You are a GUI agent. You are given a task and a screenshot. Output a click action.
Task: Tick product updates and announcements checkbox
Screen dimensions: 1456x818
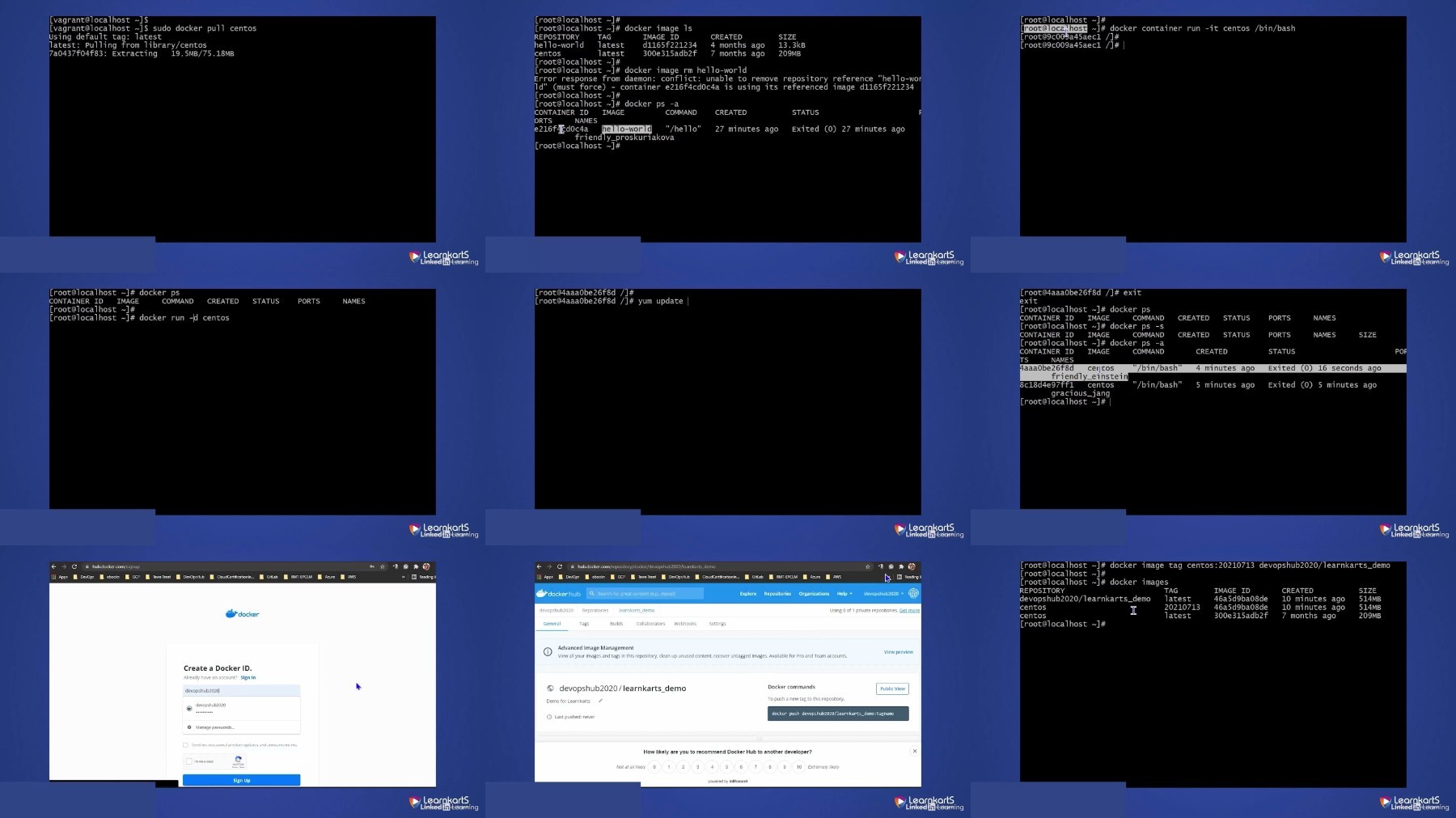pos(186,745)
